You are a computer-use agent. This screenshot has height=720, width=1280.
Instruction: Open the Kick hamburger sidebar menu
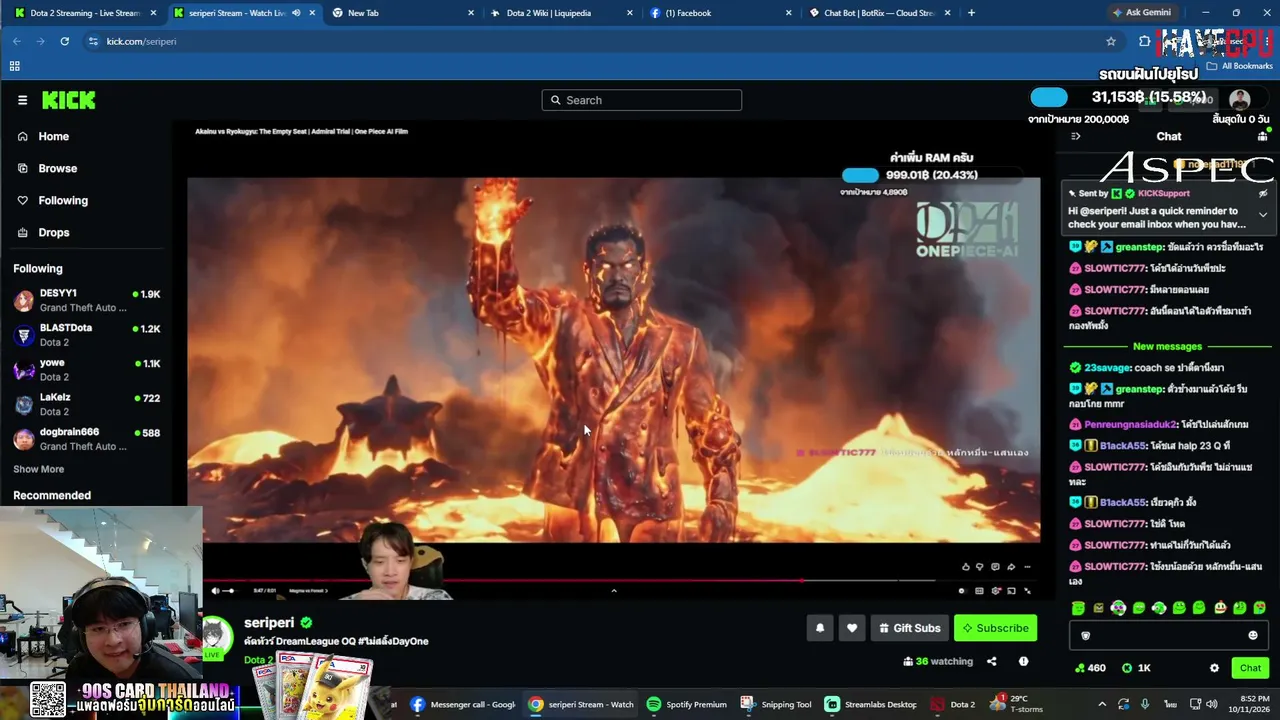tap(22, 100)
